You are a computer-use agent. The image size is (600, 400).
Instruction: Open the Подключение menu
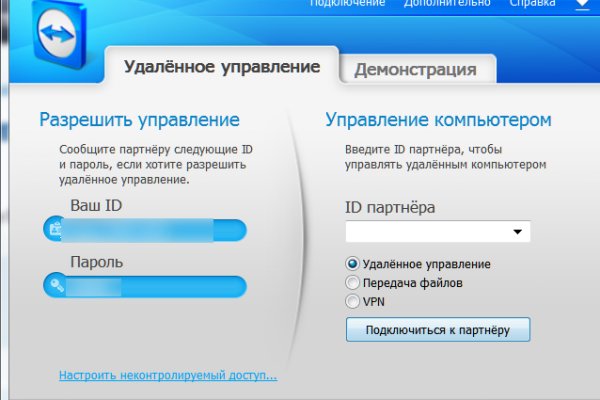tap(347, 4)
